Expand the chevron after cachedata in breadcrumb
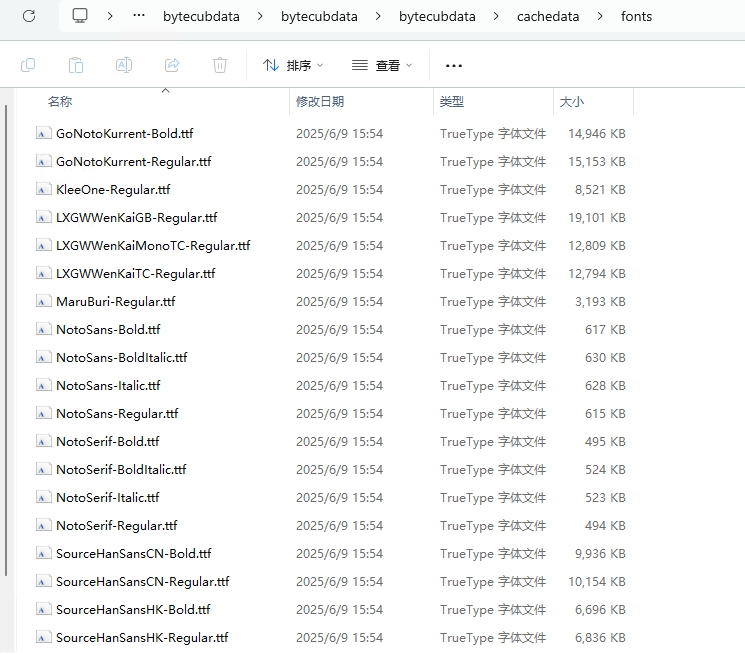This screenshot has height=655, width=745. coord(600,16)
